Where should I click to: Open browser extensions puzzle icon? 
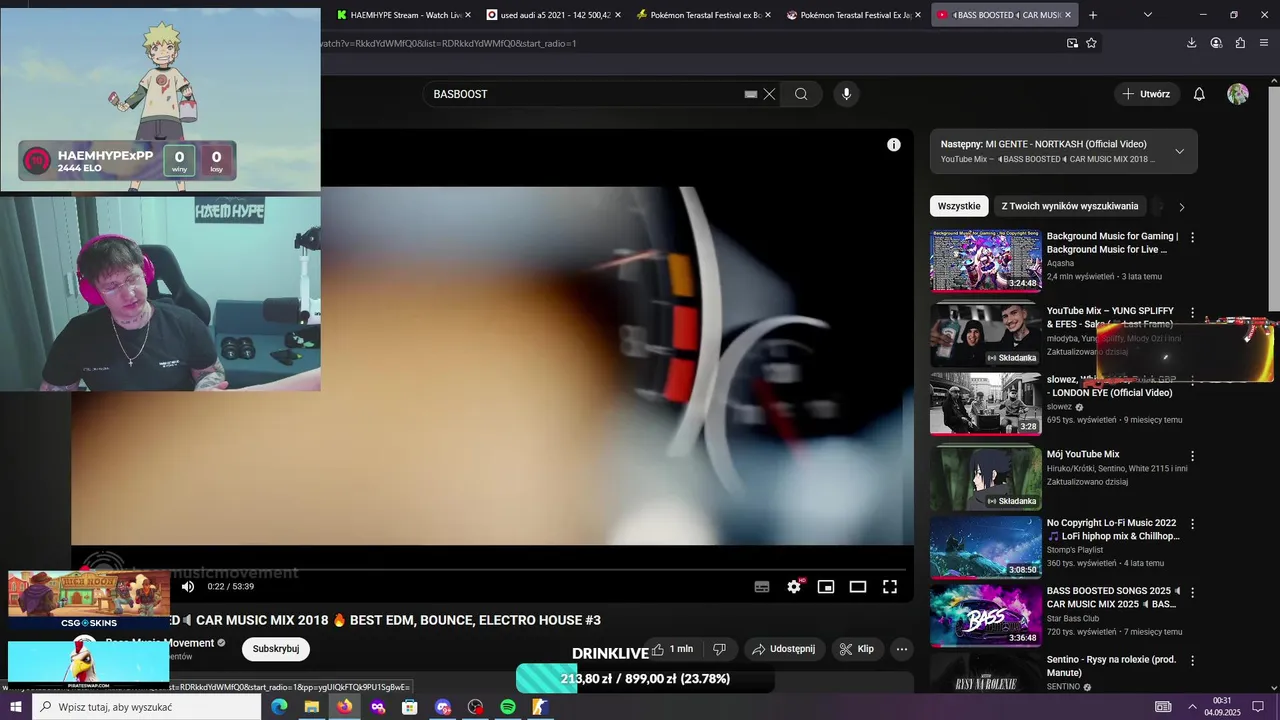coord(1240,43)
